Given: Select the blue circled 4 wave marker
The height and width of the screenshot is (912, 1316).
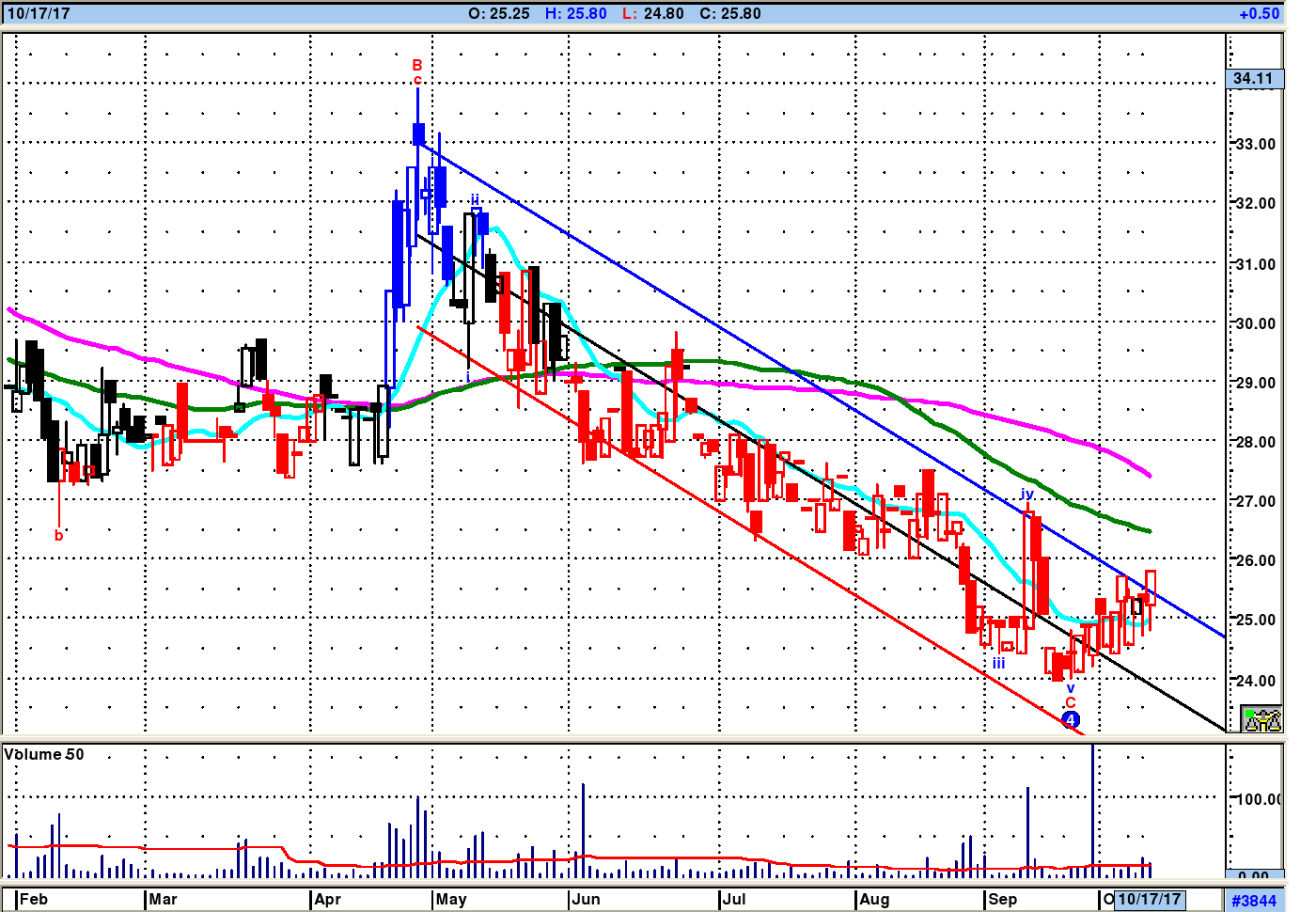Looking at the screenshot, I should click(x=1070, y=720).
